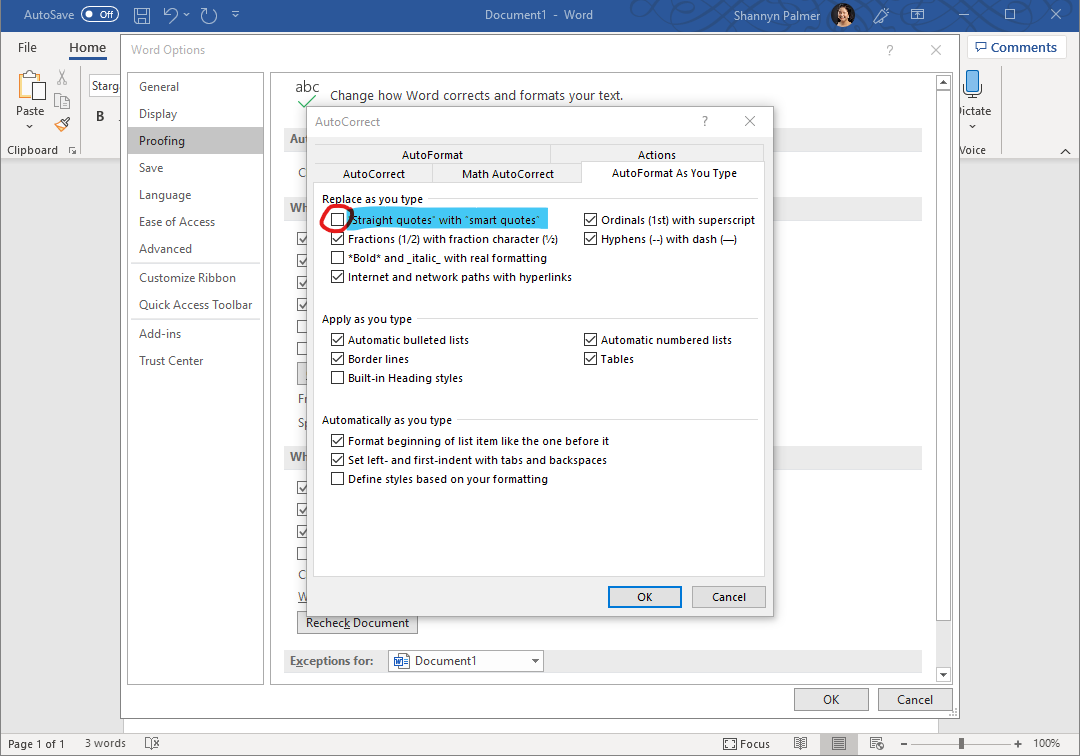Open Trust Center options
Viewport: 1080px width, 756px height.
pos(196,361)
